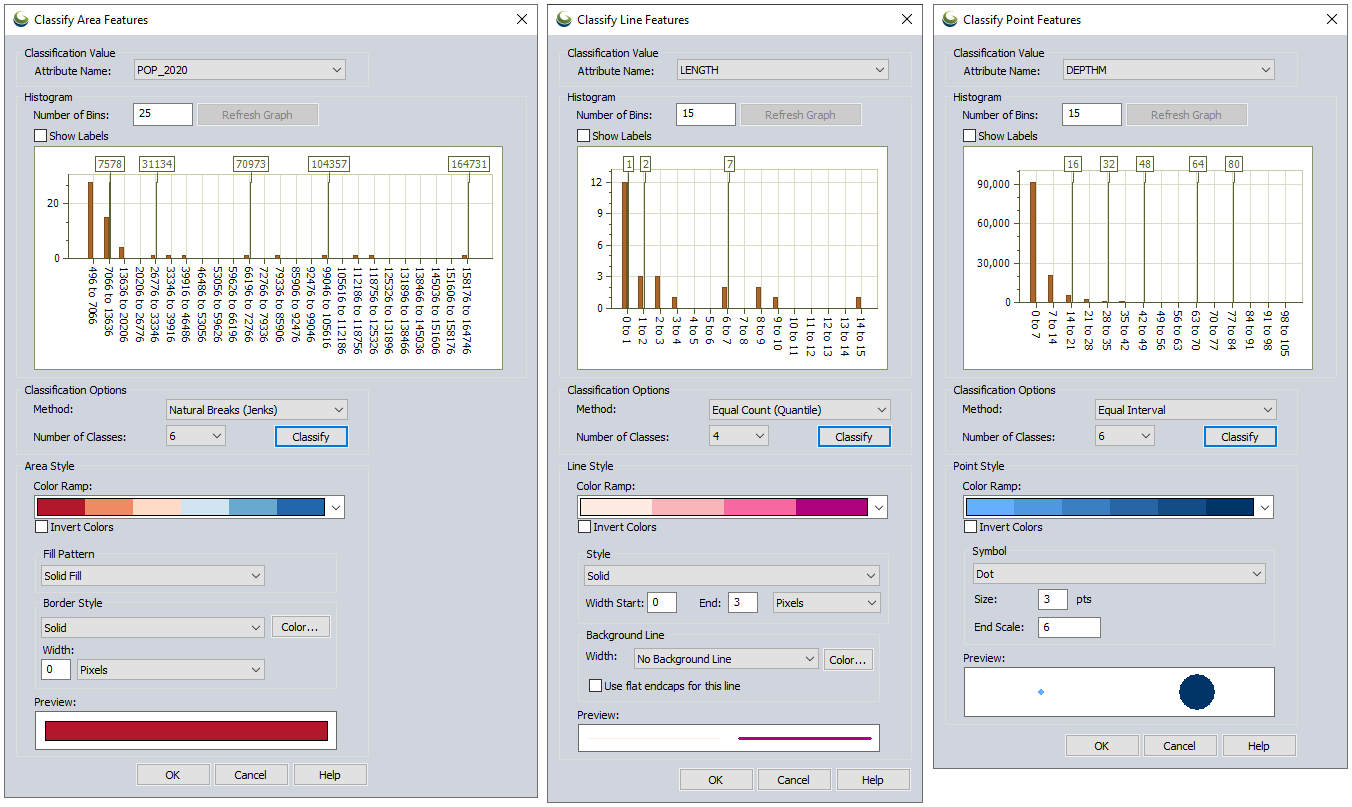Check Invert Colors in Area Style

coord(42,527)
